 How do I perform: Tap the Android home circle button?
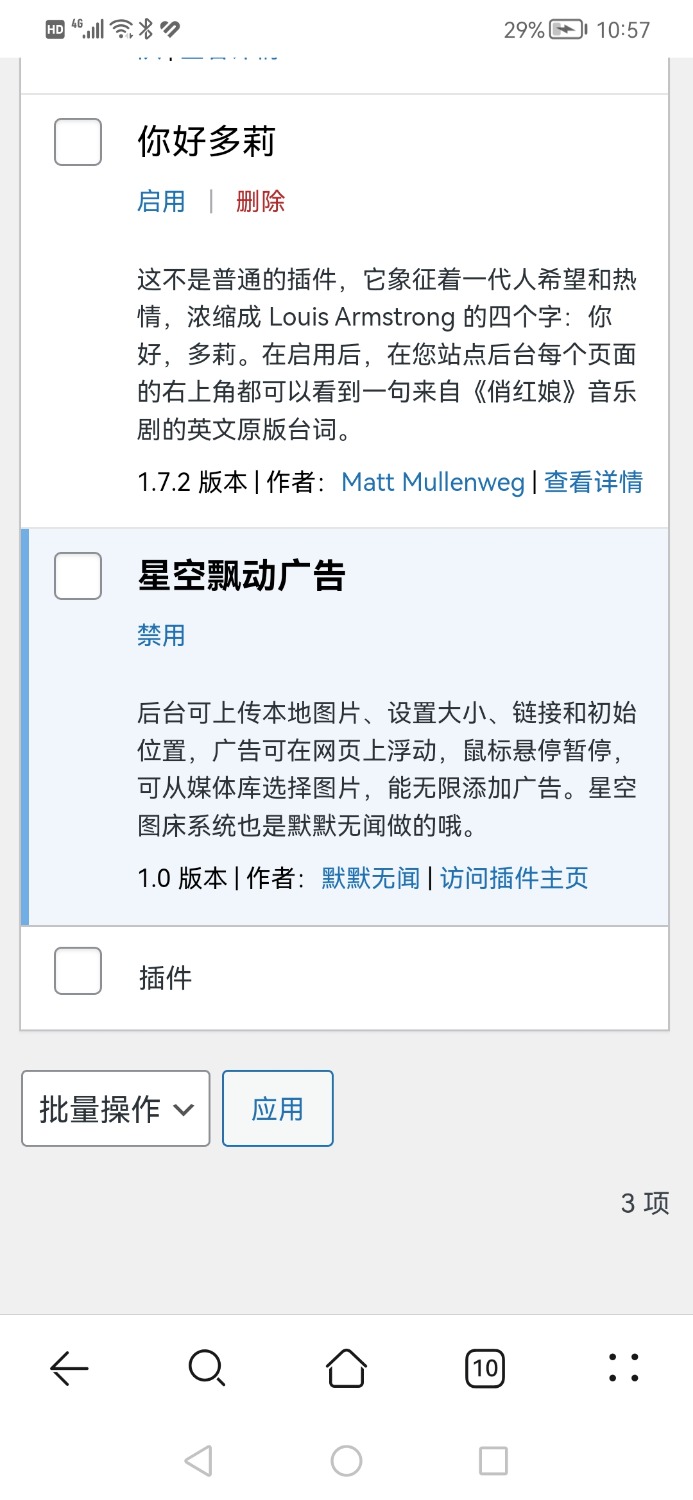tap(346, 1460)
